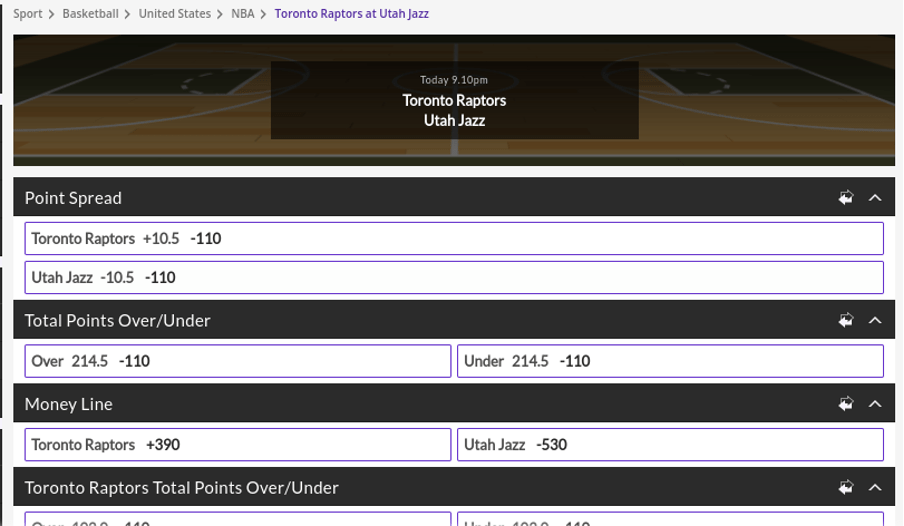The height and width of the screenshot is (526, 904).
Task: Click Total Points Over/Under header title
Action: [118, 320]
